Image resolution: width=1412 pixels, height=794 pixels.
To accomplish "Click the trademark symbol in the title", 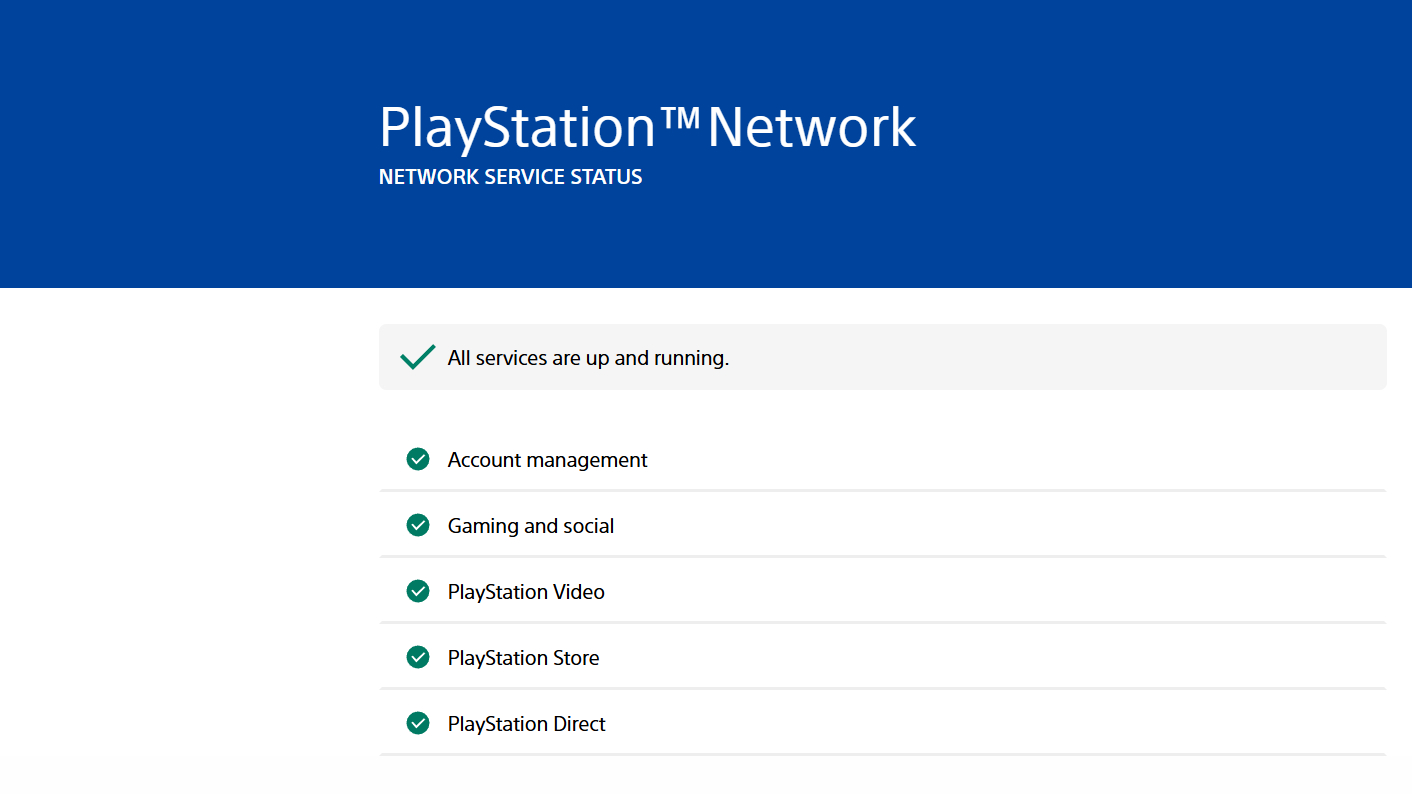I will point(681,116).
